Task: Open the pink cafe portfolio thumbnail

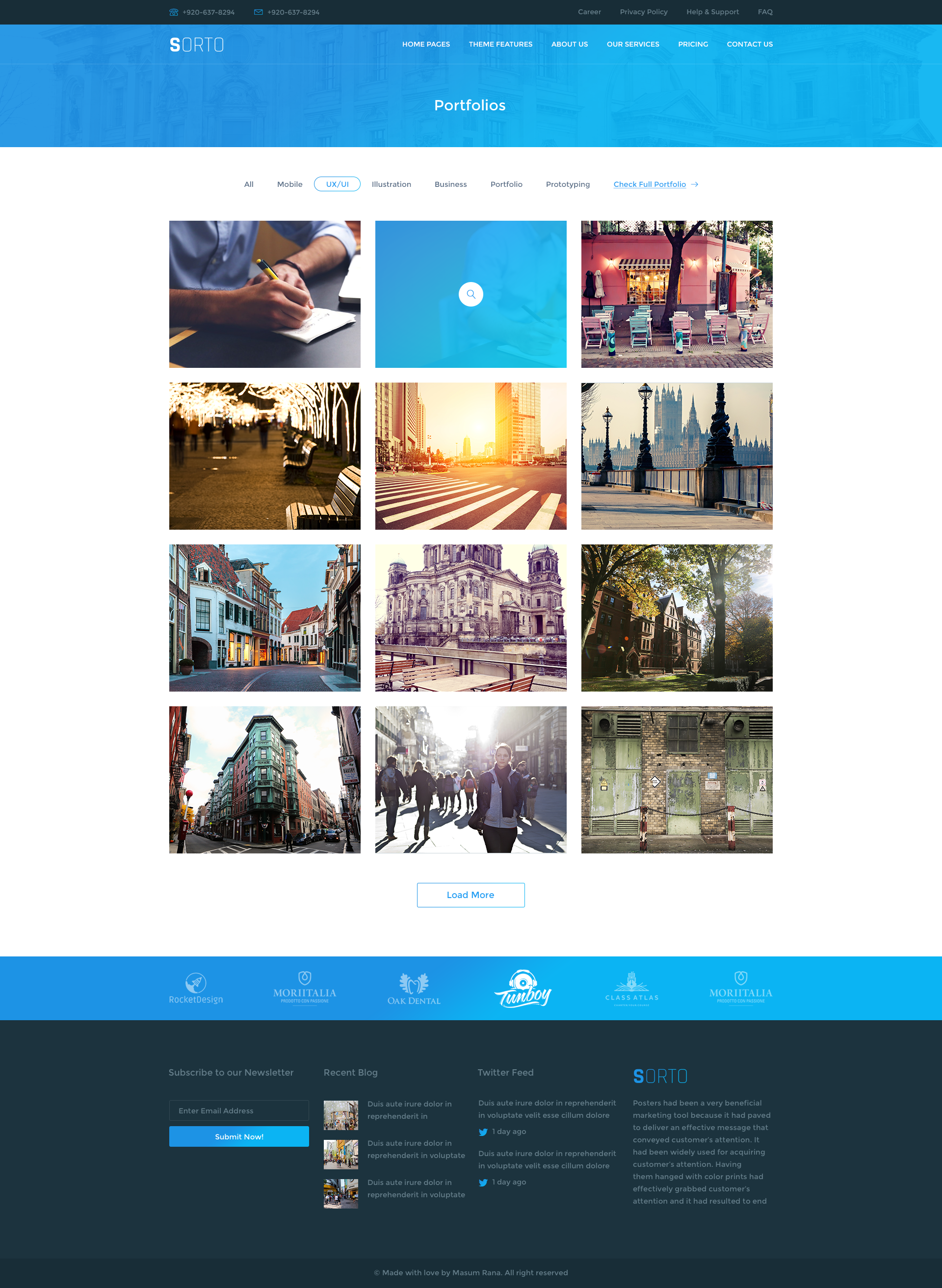Action: pyautogui.click(x=676, y=294)
